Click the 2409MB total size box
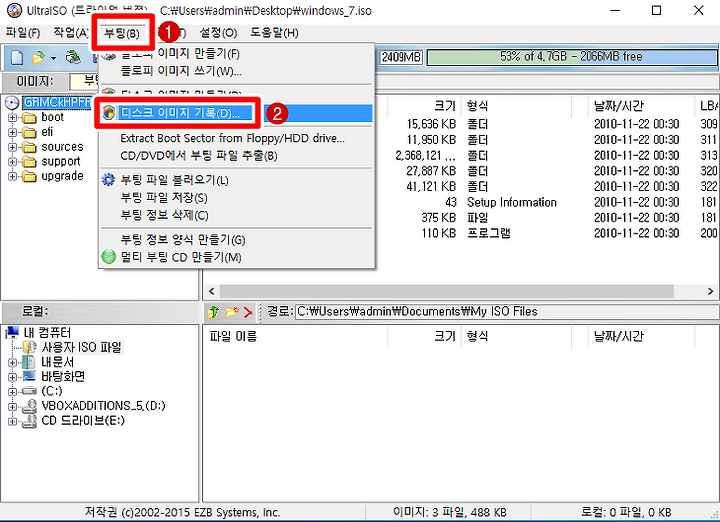720x522 pixels. tap(401, 57)
